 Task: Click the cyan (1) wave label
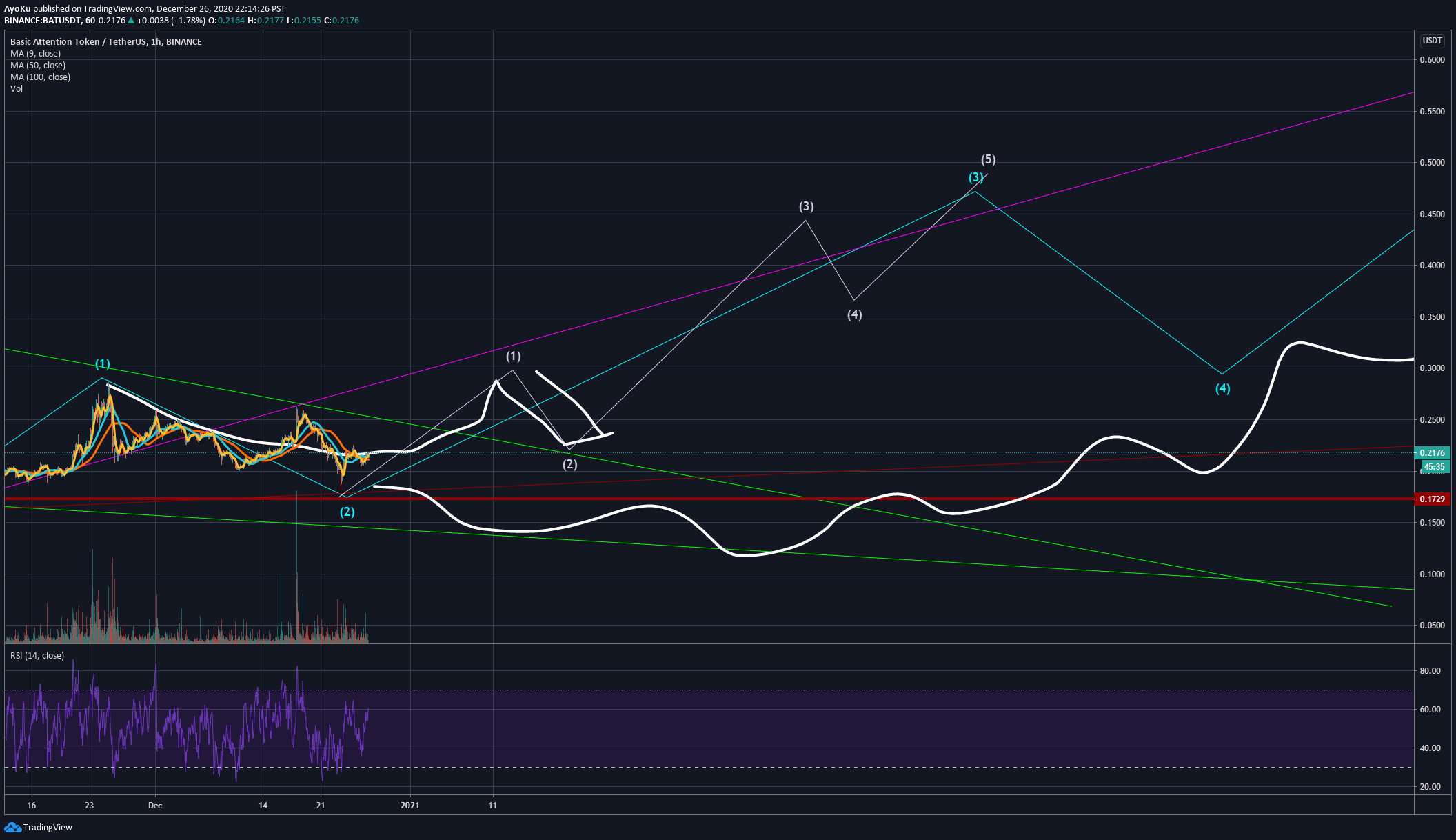[x=103, y=363]
